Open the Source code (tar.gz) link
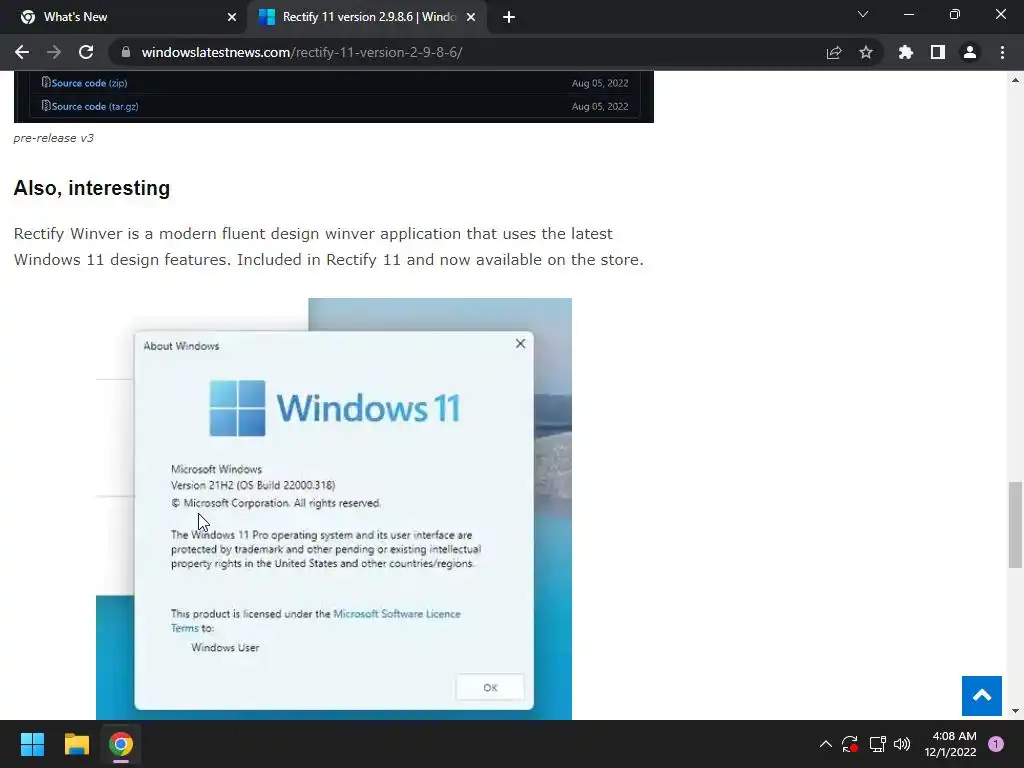 click(x=95, y=106)
